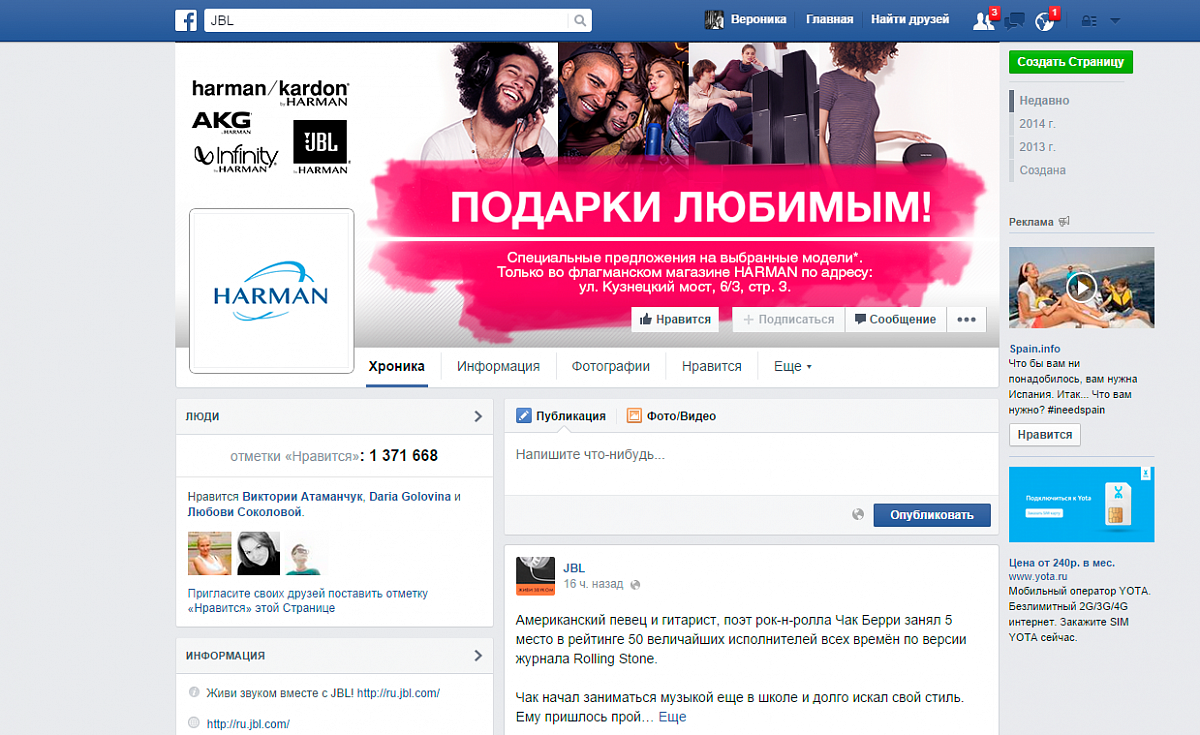Click the Сообщение button
This screenshot has height=735, width=1200.
pyautogui.click(x=895, y=319)
